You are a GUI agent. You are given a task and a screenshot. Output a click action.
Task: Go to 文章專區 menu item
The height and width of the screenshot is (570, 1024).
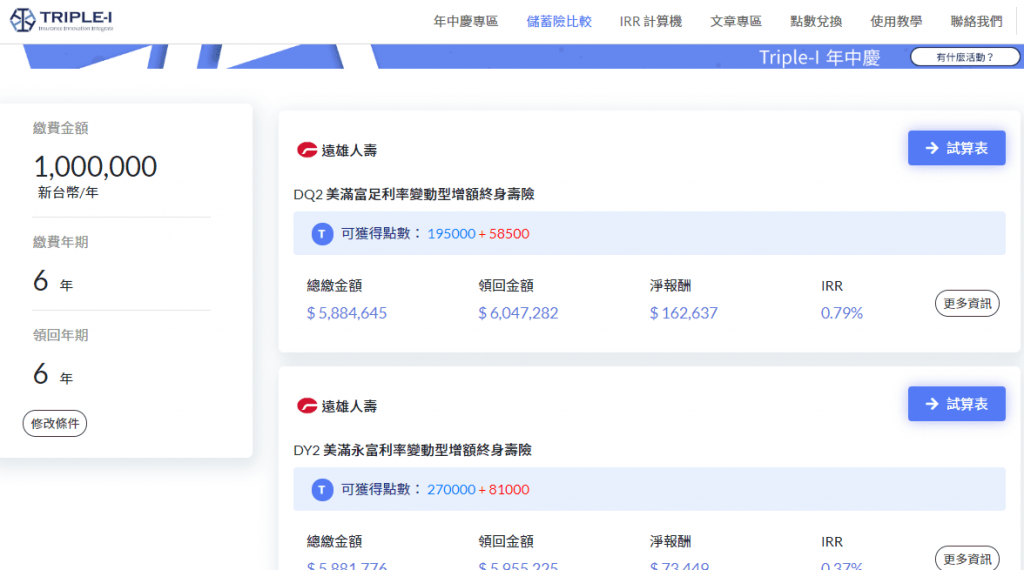point(736,22)
